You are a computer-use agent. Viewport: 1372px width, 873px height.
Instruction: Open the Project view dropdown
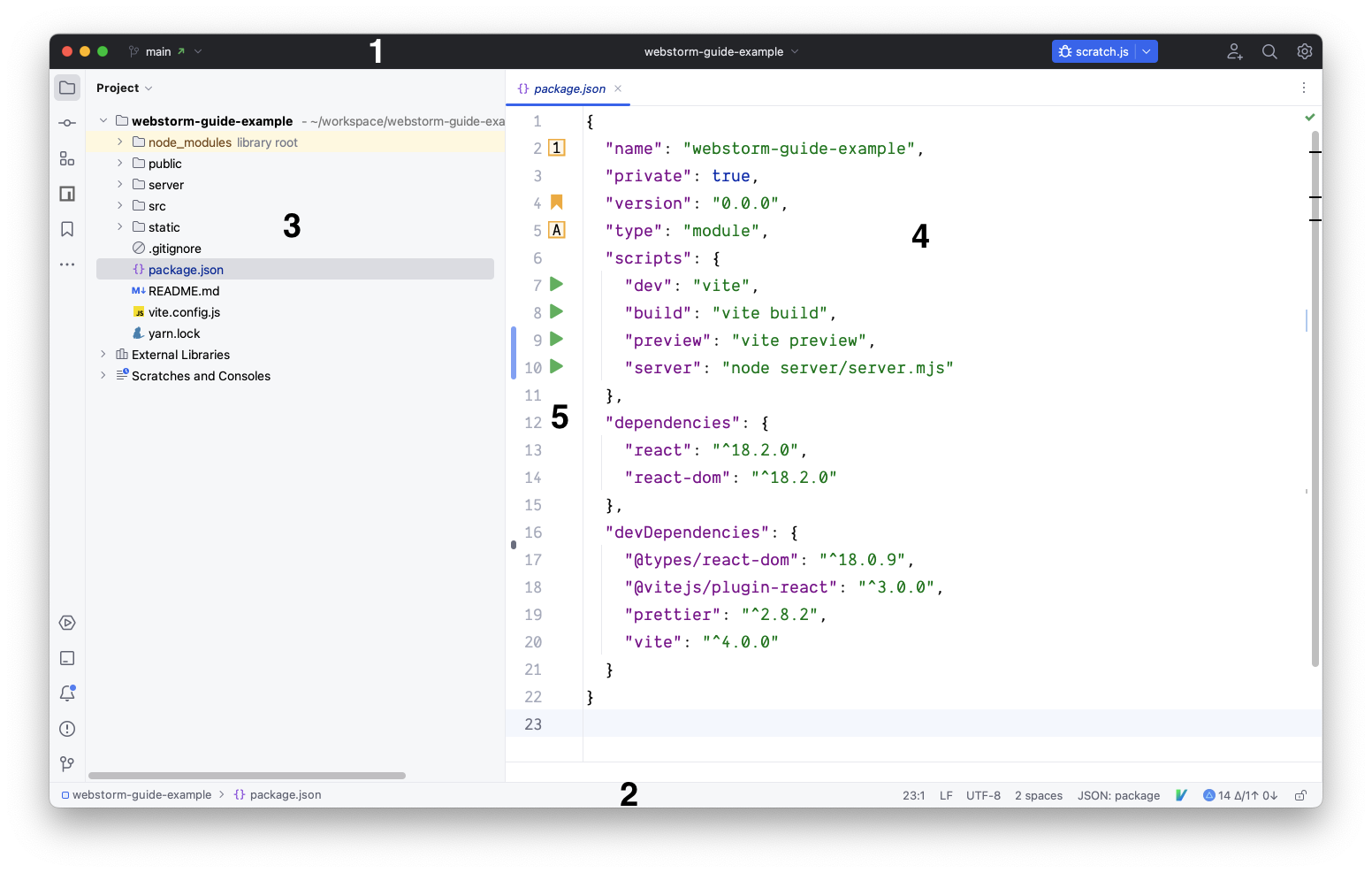pyautogui.click(x=125, y=88)
